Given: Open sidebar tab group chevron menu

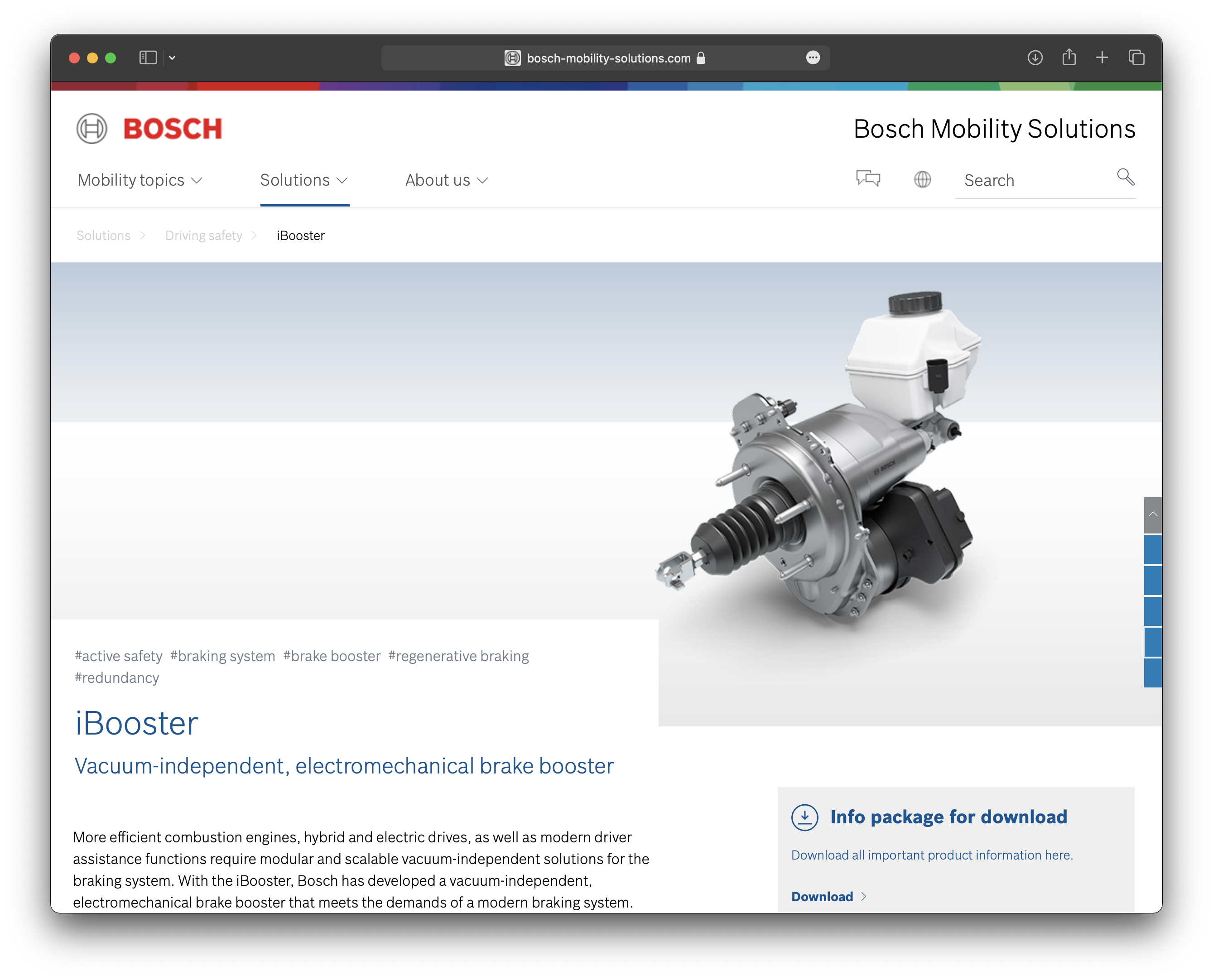Looking at the screenshot, I should 172,58.
